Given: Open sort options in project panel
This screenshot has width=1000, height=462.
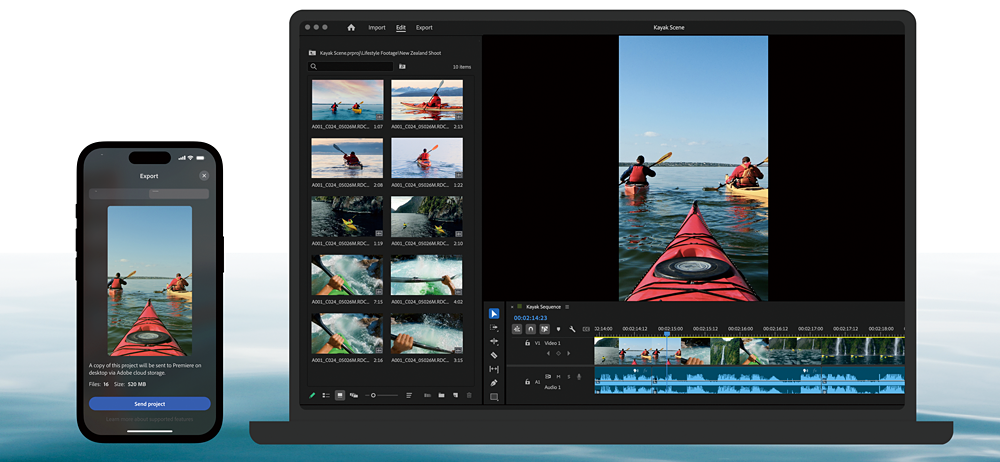Looking at the screenshot, I should (x=409, y=395).
